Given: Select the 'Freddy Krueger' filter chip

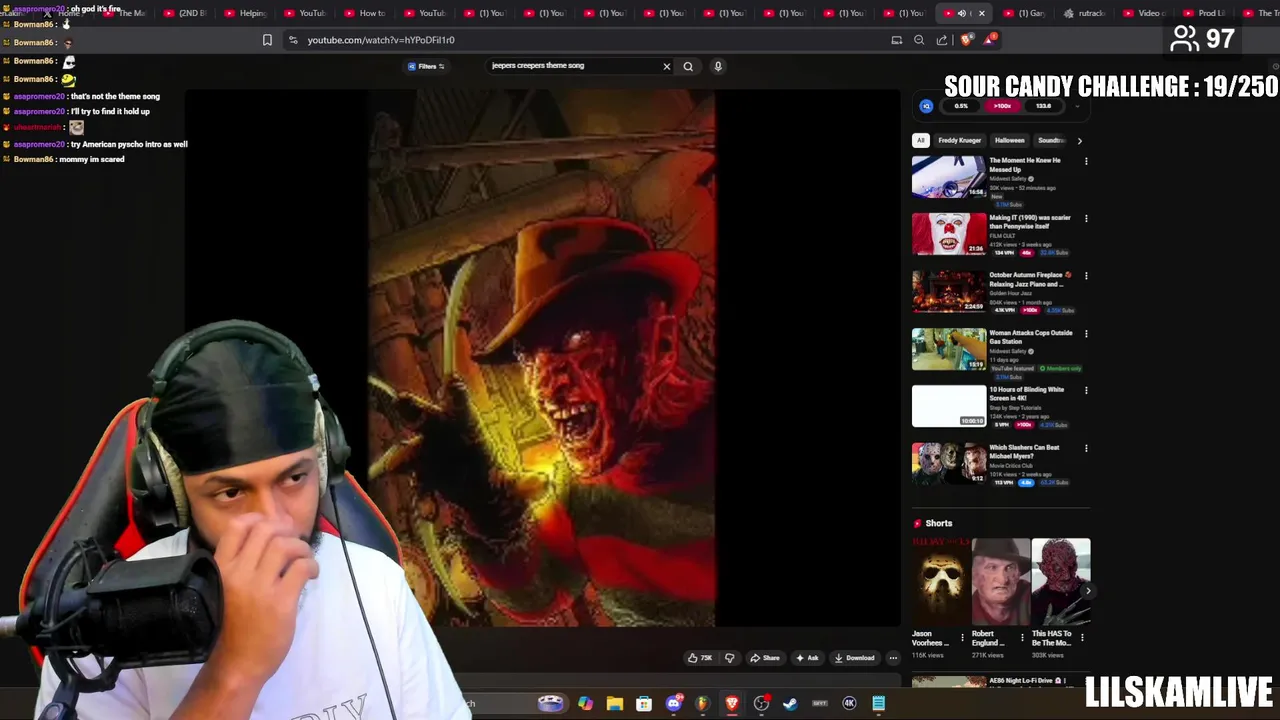Looking at the screenshot, I should tap(959, 140).
